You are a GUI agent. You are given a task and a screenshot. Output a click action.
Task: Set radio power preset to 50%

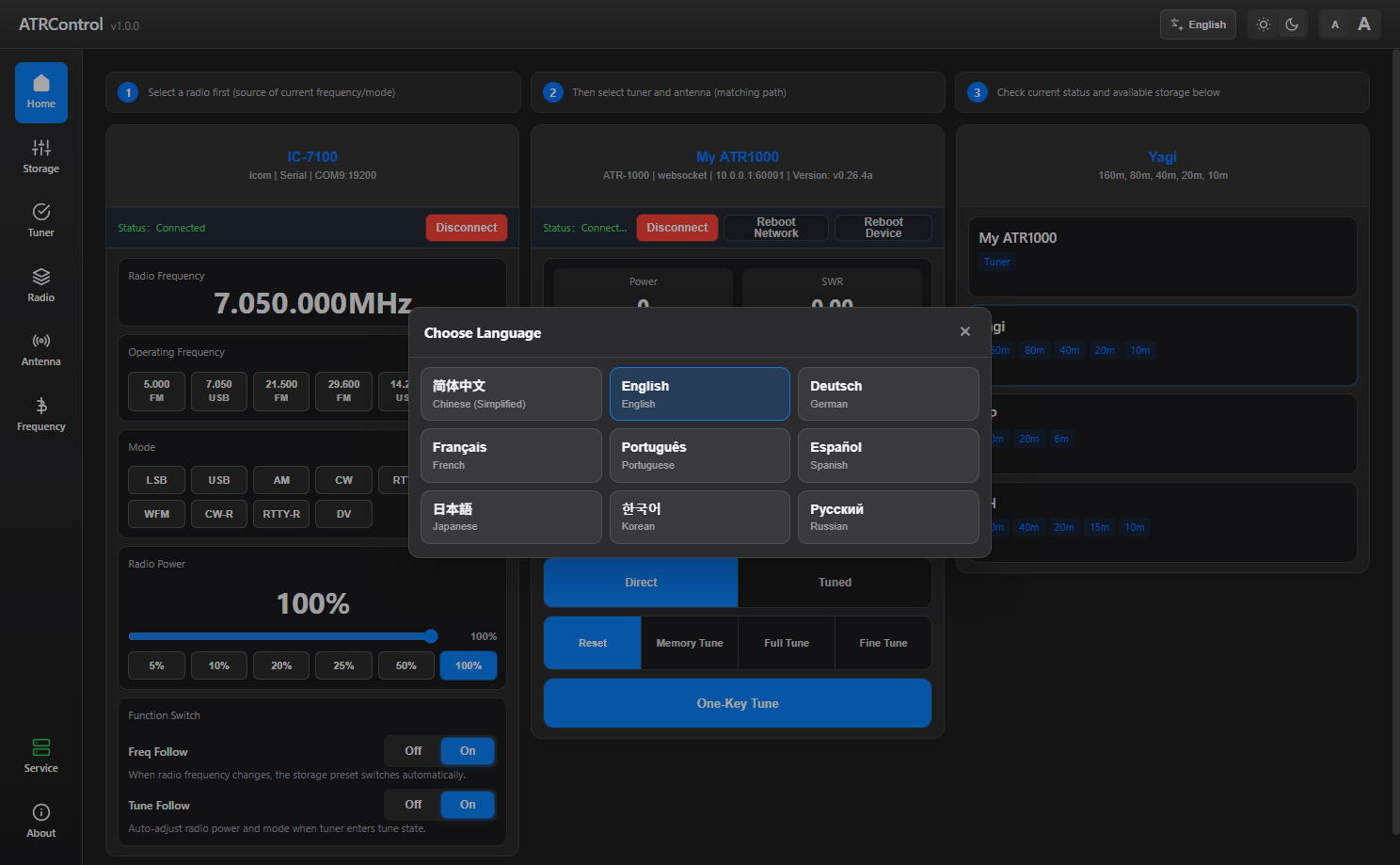pyautogui.click(x=406, y=665)
